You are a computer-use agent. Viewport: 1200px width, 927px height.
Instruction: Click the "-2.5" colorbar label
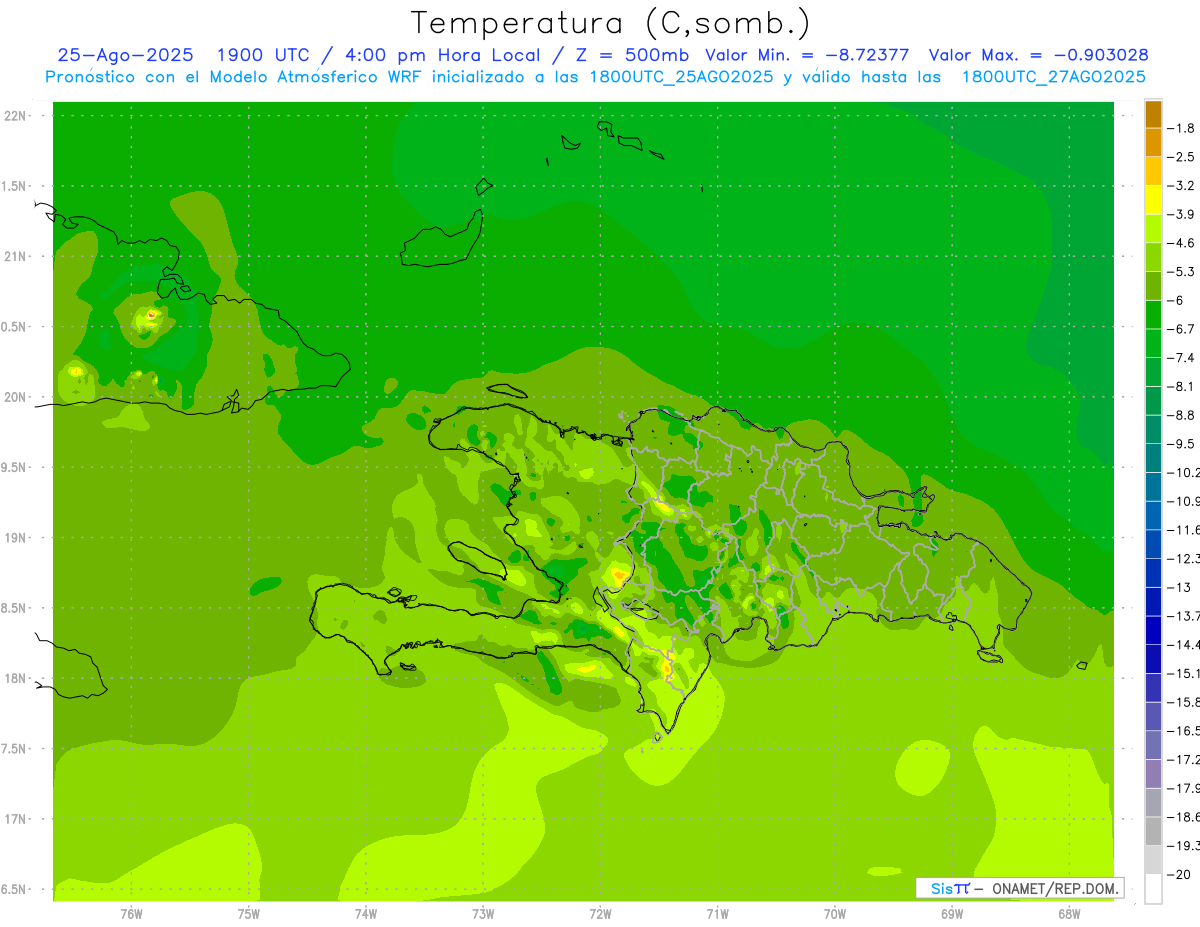pos(1182,157)
